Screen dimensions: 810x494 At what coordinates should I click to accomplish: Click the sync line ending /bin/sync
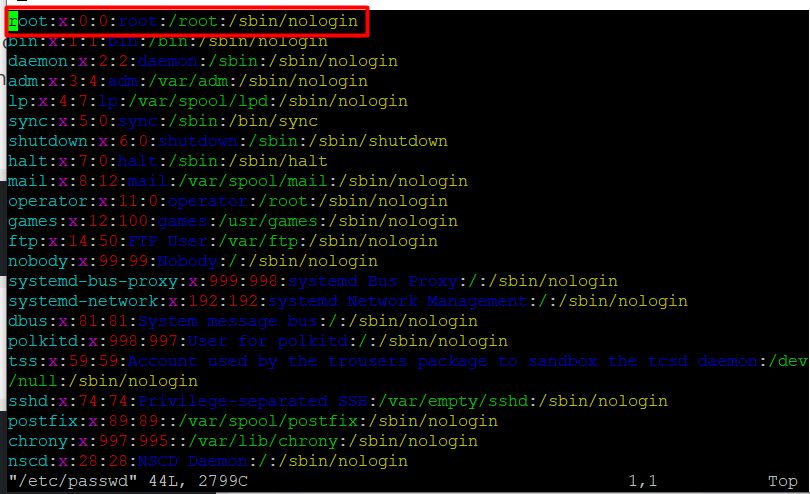163,121
